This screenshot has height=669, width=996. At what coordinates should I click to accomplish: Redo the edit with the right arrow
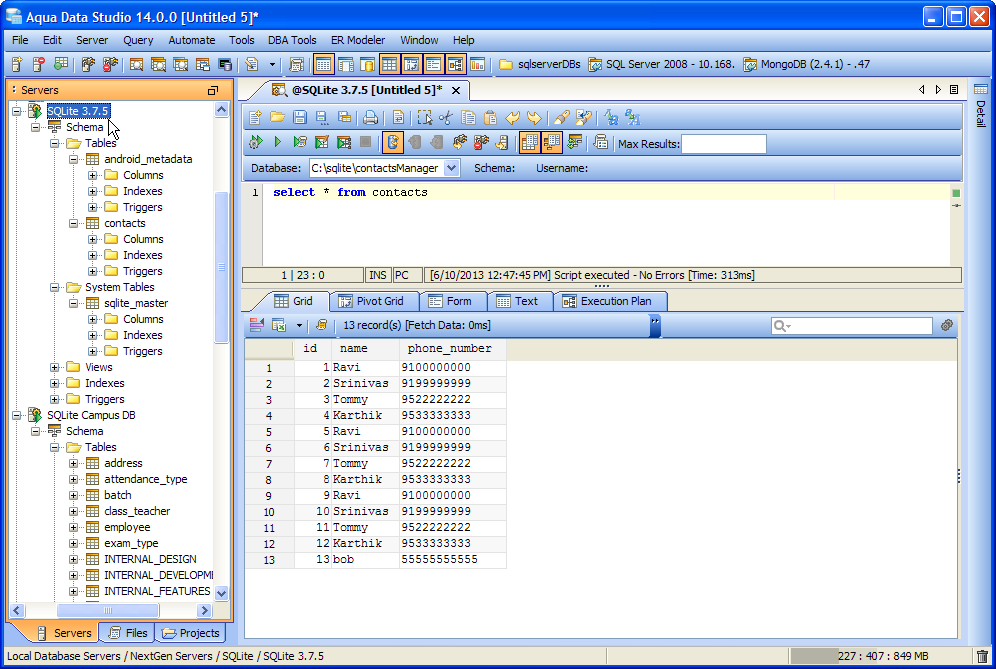tap(534, 118)
